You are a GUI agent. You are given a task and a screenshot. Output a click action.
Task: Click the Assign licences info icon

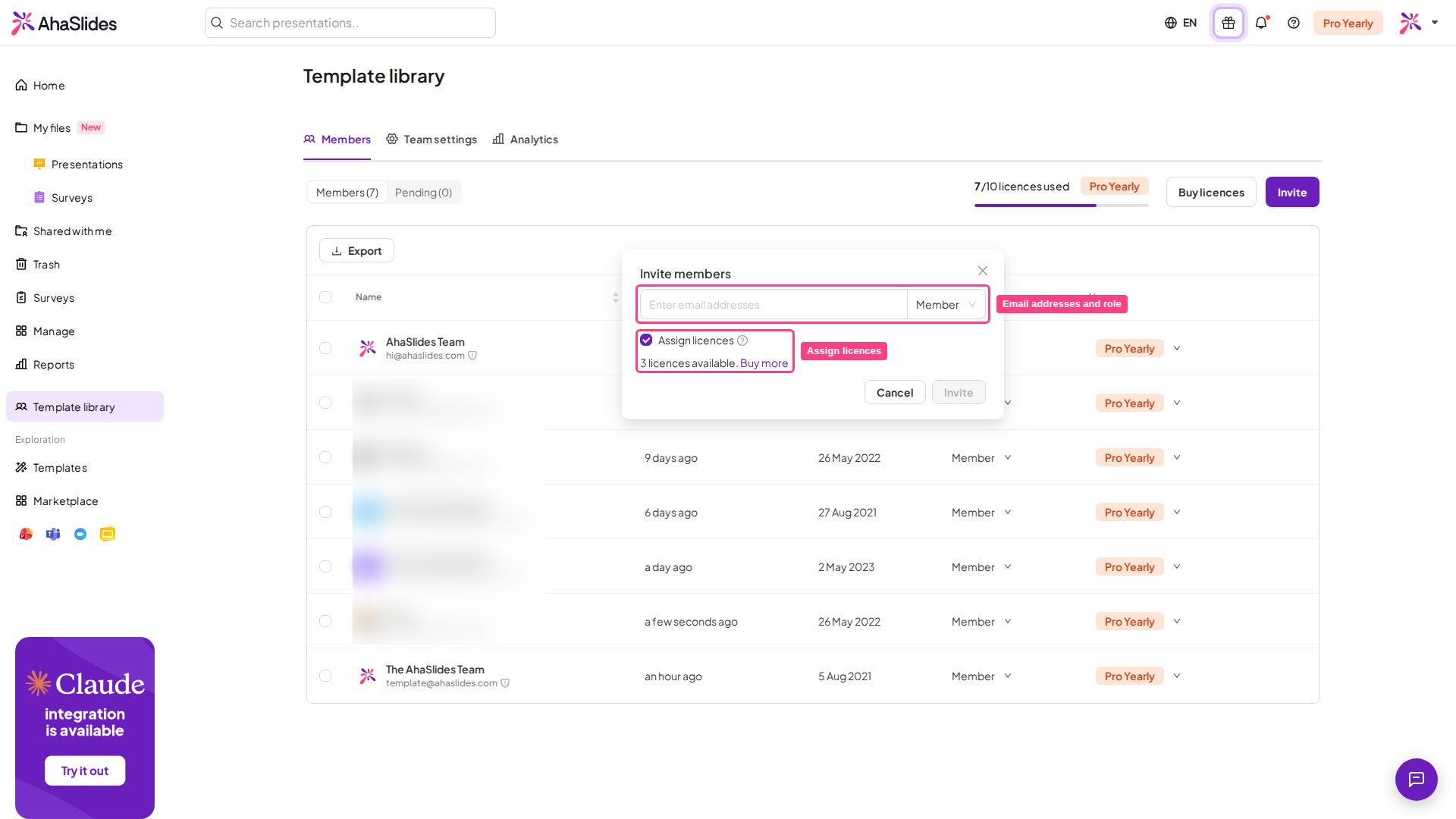[742, 340]
